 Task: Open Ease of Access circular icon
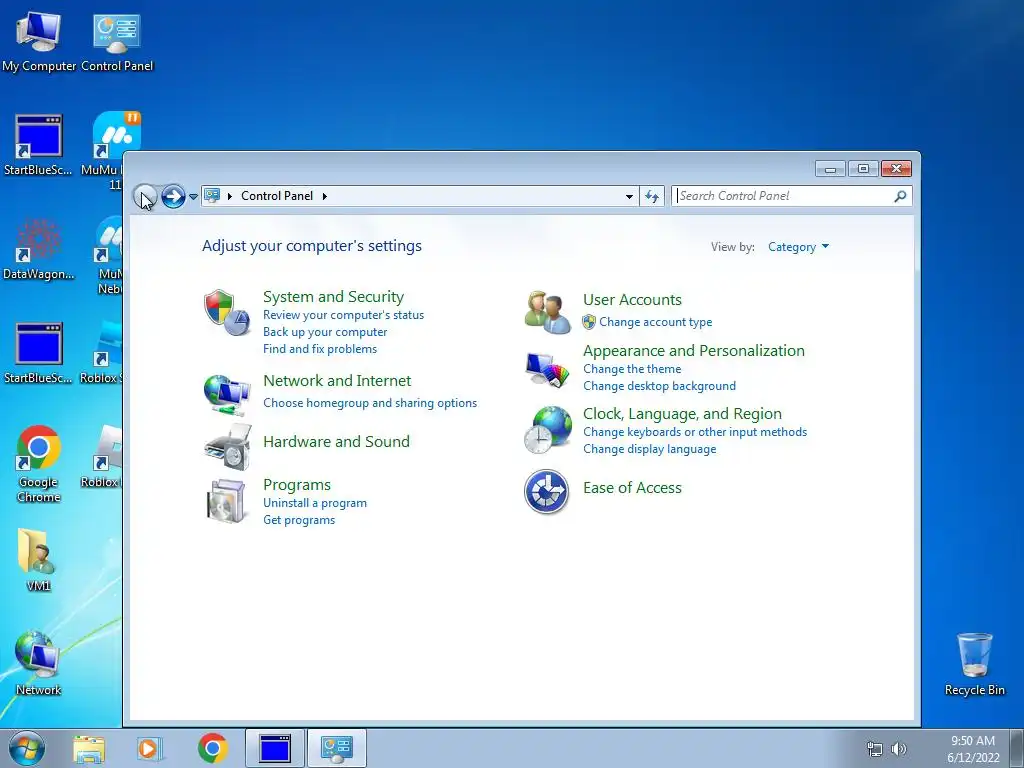(x=547, y=491)
